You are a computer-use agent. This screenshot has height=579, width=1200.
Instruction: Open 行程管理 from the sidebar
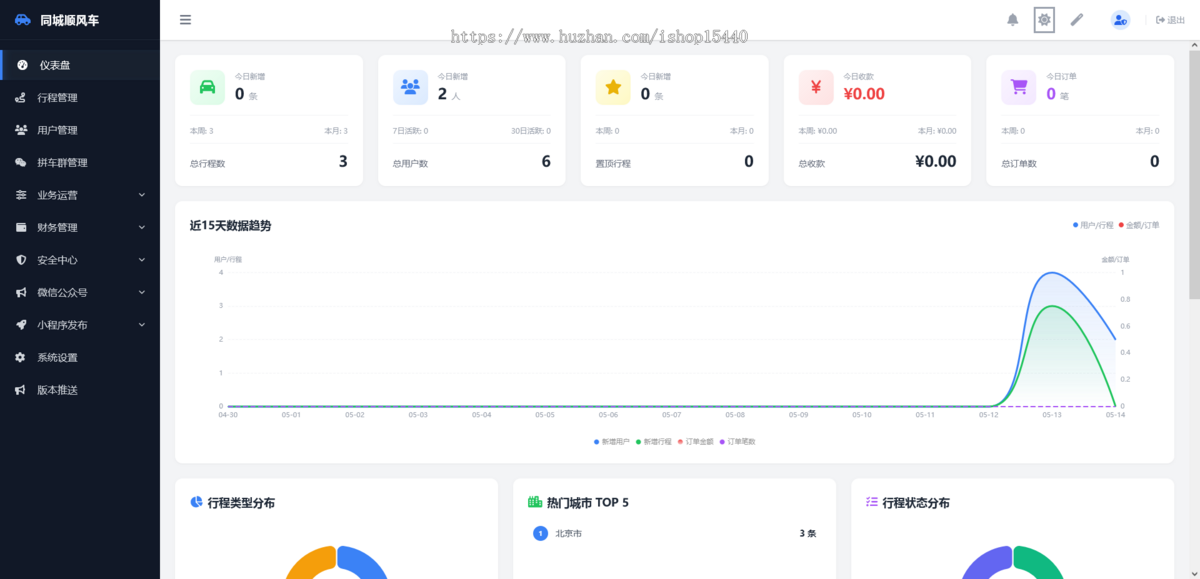[x=80, y=97]
